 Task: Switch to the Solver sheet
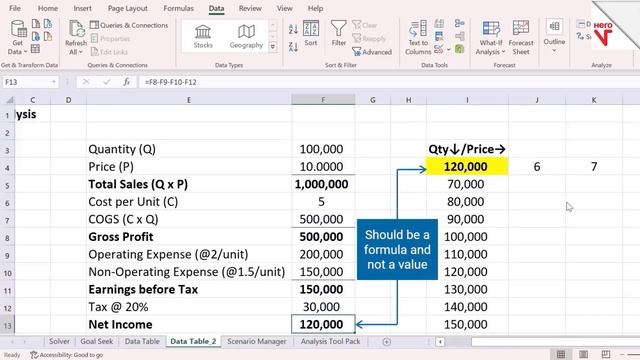[59, 341]
